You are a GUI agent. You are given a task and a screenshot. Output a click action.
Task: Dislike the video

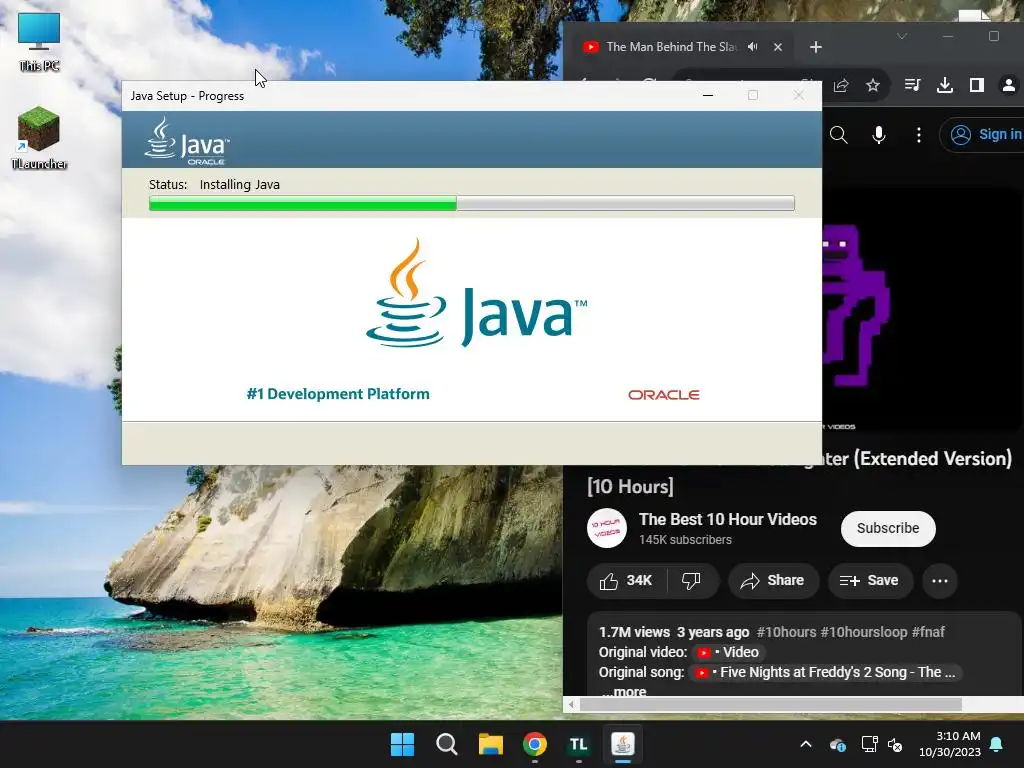pyautogui.click(x=692, y=581)
